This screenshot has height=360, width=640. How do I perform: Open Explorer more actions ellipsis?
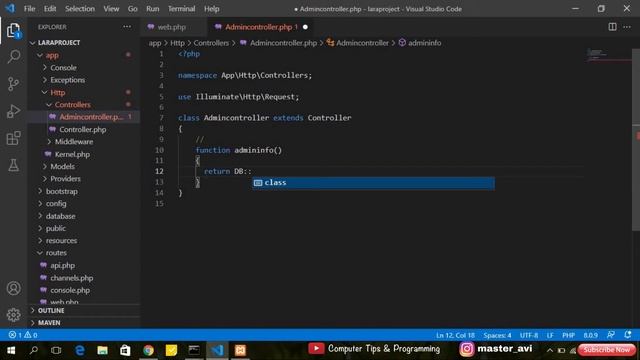pos(127,27)
